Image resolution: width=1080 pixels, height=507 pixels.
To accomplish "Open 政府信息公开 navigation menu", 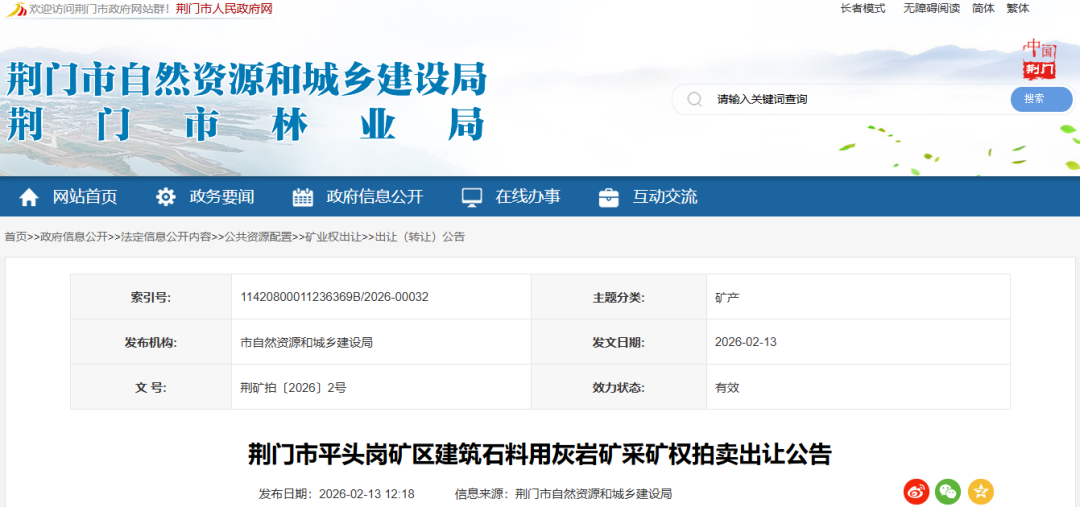I will (x=374, y=197).
